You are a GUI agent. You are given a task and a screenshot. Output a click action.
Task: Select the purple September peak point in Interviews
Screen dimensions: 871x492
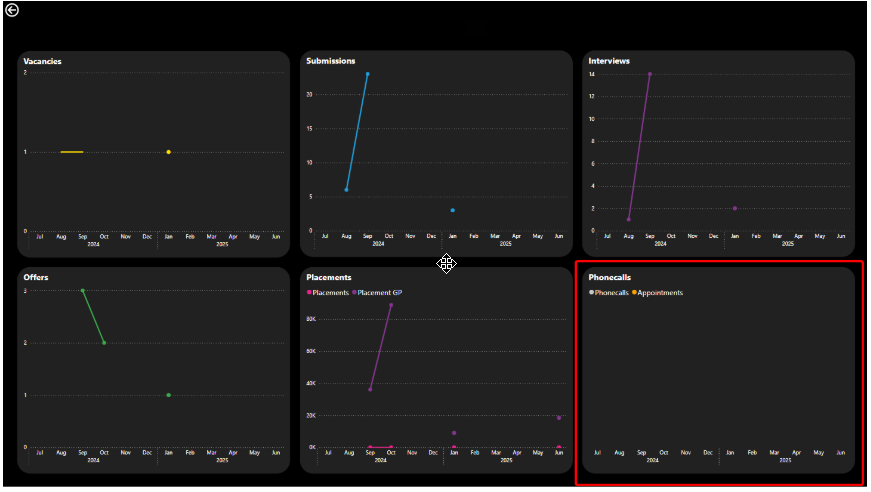coord(650,74)
